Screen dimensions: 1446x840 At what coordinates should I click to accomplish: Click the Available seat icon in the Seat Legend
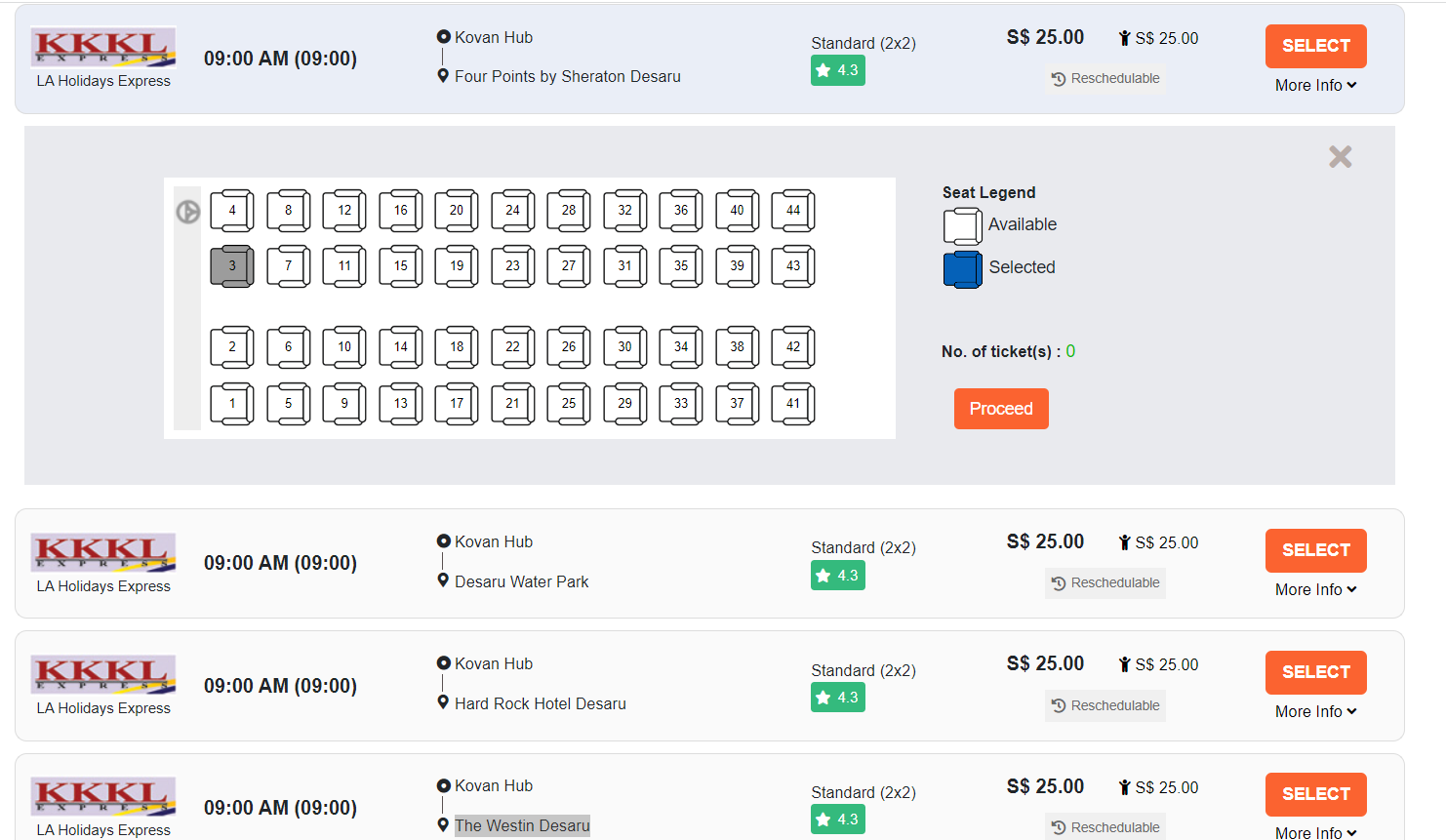tap(962, 224)
